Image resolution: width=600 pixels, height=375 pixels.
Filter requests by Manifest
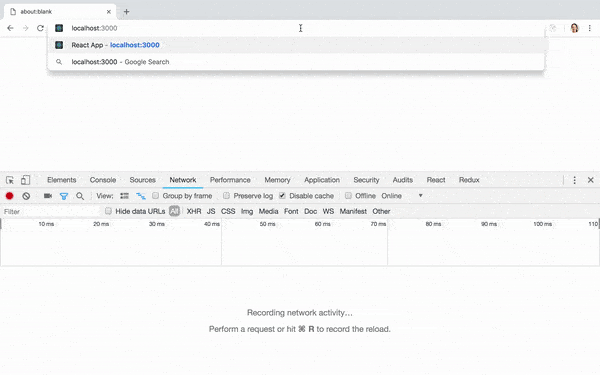click(x=353, y=211)
